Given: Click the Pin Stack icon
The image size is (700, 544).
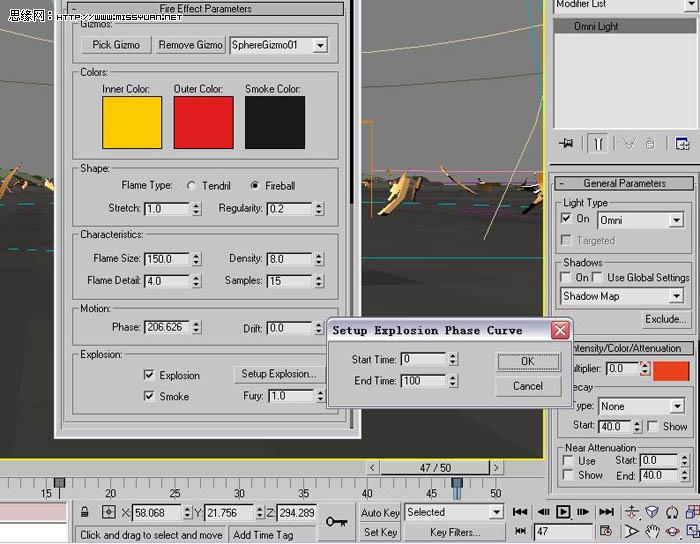Looking at the screenshot, I should point(566,144).
